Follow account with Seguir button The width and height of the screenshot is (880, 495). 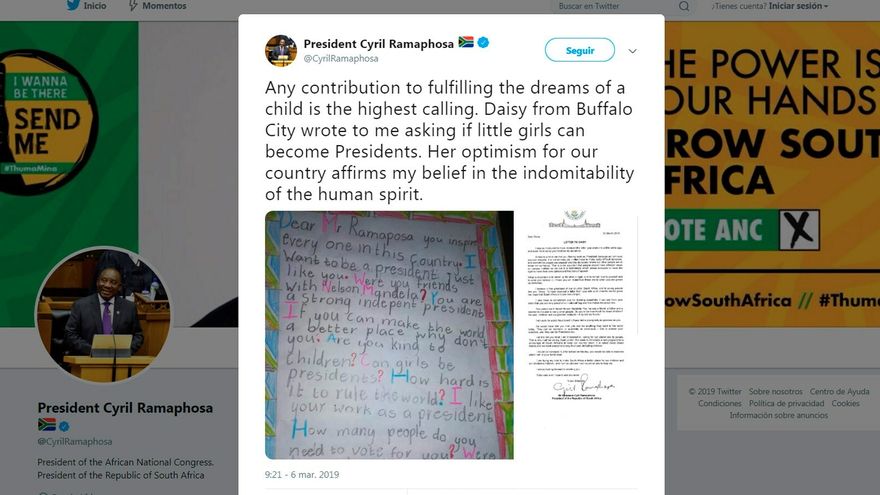point(580,51)
